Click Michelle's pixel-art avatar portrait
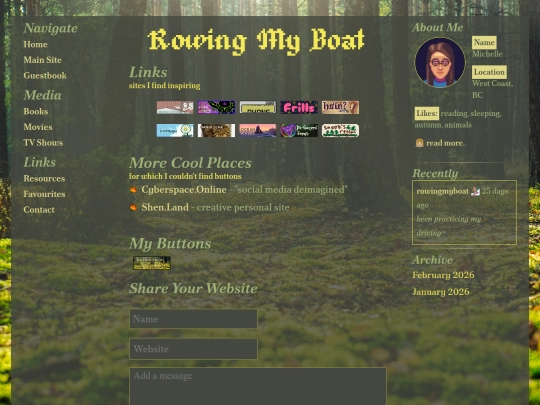The width and height of the screenshot is (540, 405). (440, 63)
